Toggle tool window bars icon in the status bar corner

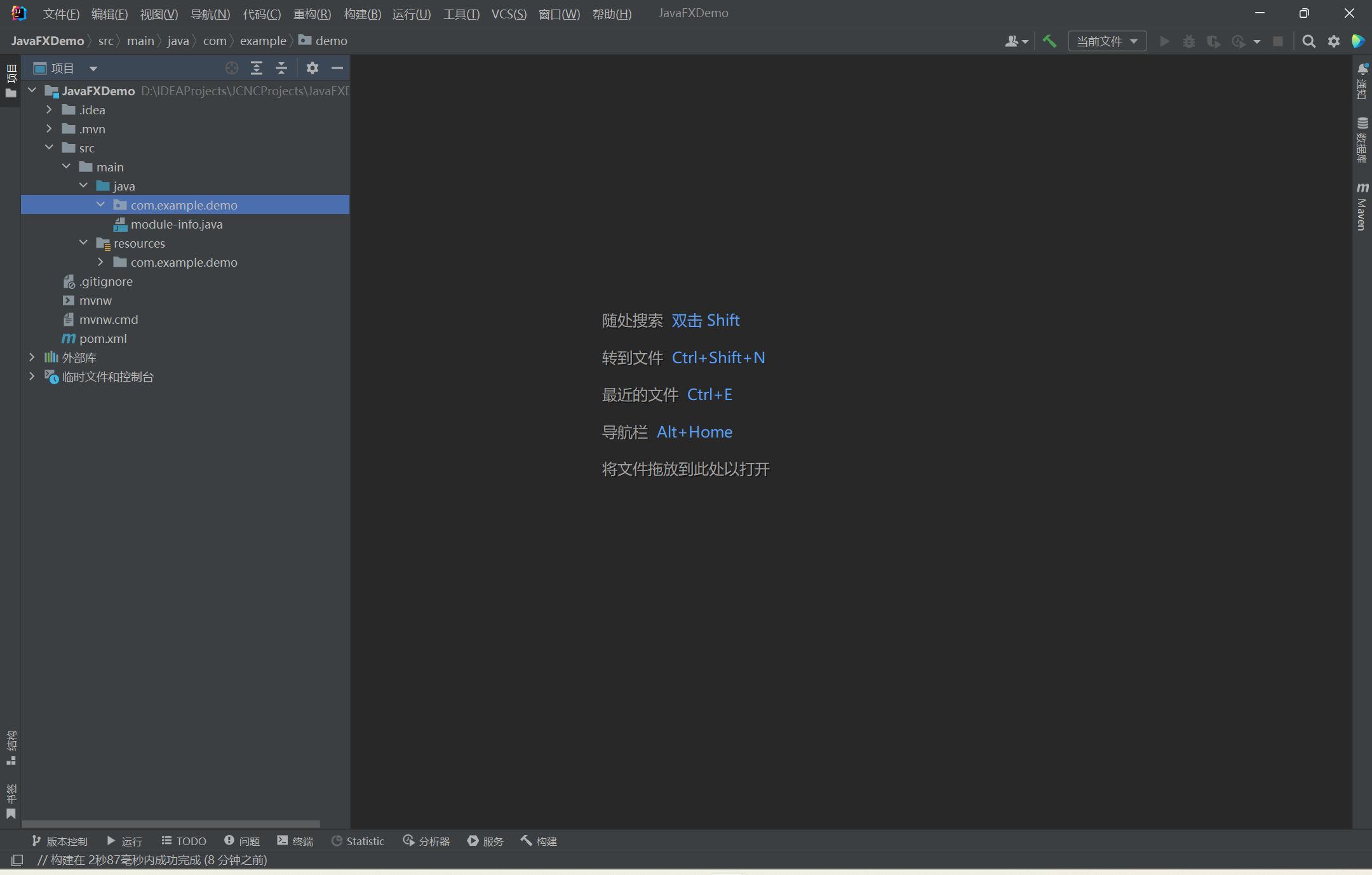[x=17, y=860]
